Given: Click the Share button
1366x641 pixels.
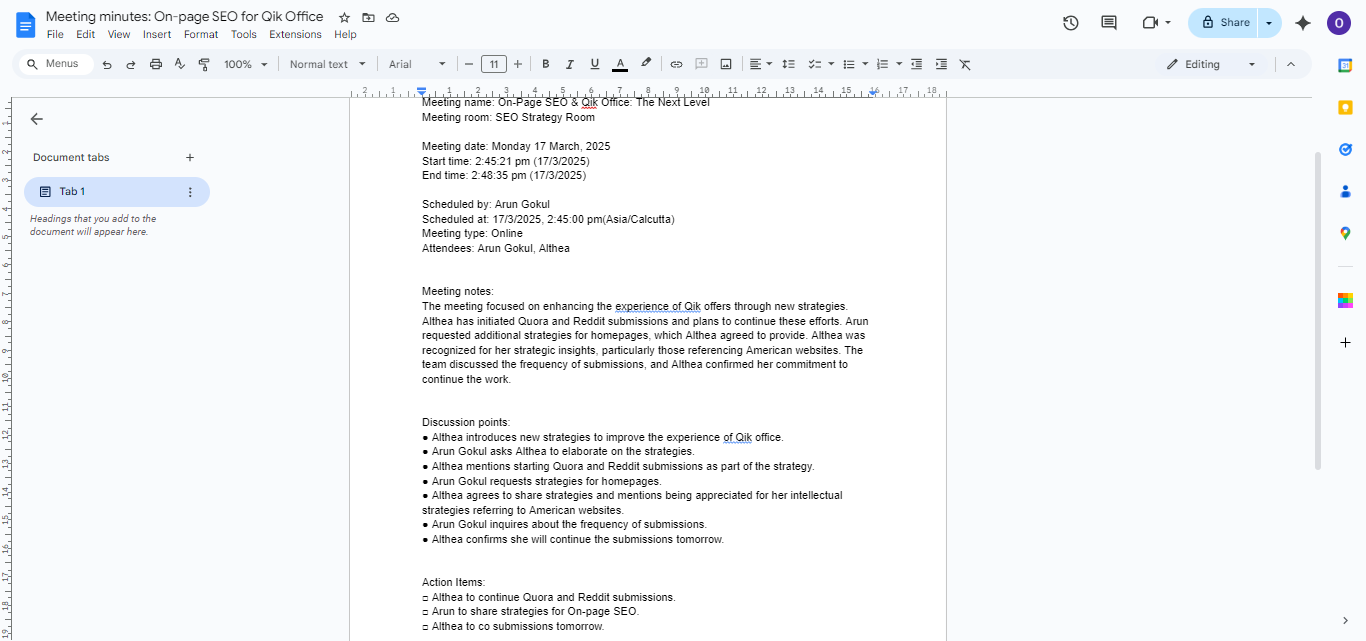Looking at the screenshot, I should [1224, 22].
